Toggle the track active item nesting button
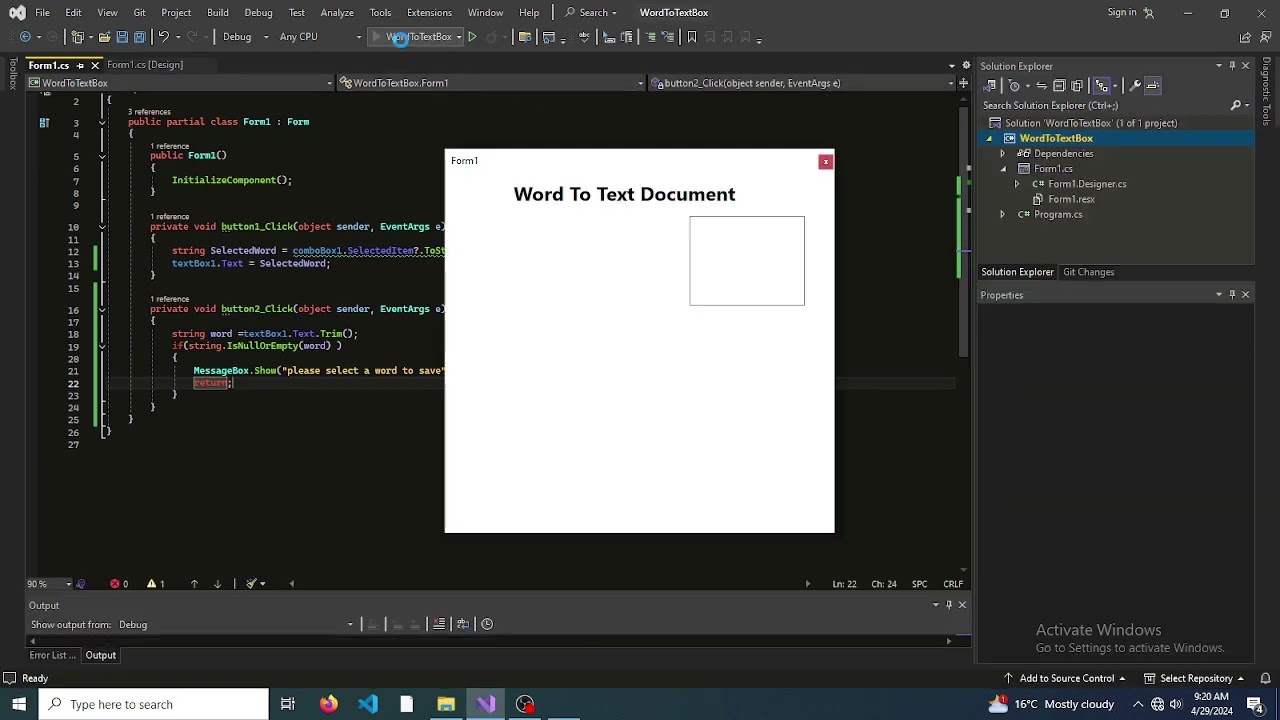The image size is (1280, 720). (1101, 86)
